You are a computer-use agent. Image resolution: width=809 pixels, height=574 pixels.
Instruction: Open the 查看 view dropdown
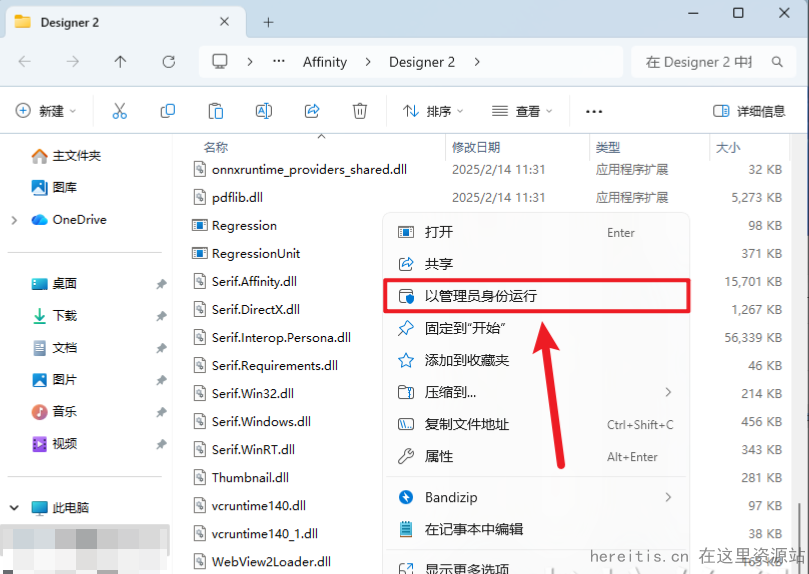click(522, 111)
